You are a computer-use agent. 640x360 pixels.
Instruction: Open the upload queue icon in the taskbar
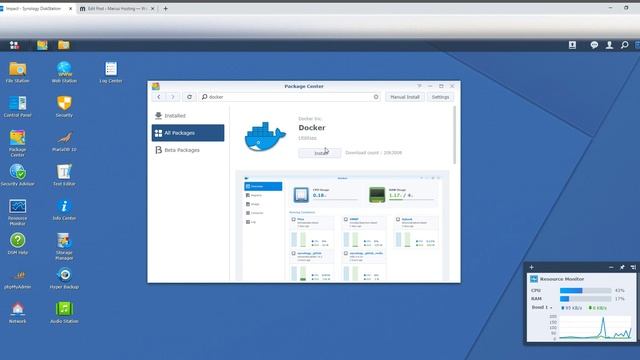pos(572,45)
